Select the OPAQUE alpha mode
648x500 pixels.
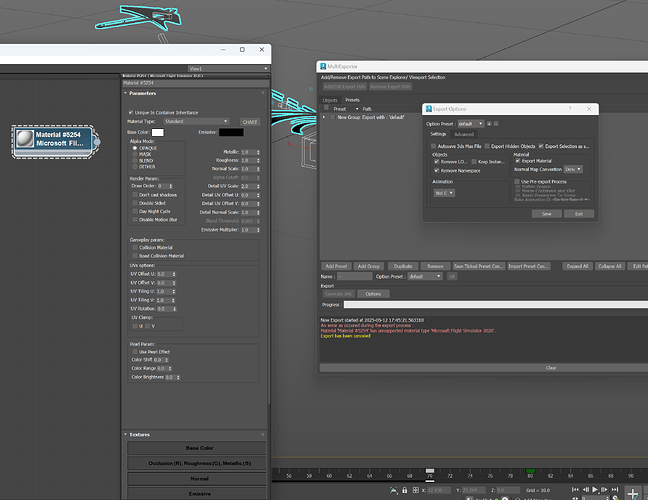tap(135, 148)
